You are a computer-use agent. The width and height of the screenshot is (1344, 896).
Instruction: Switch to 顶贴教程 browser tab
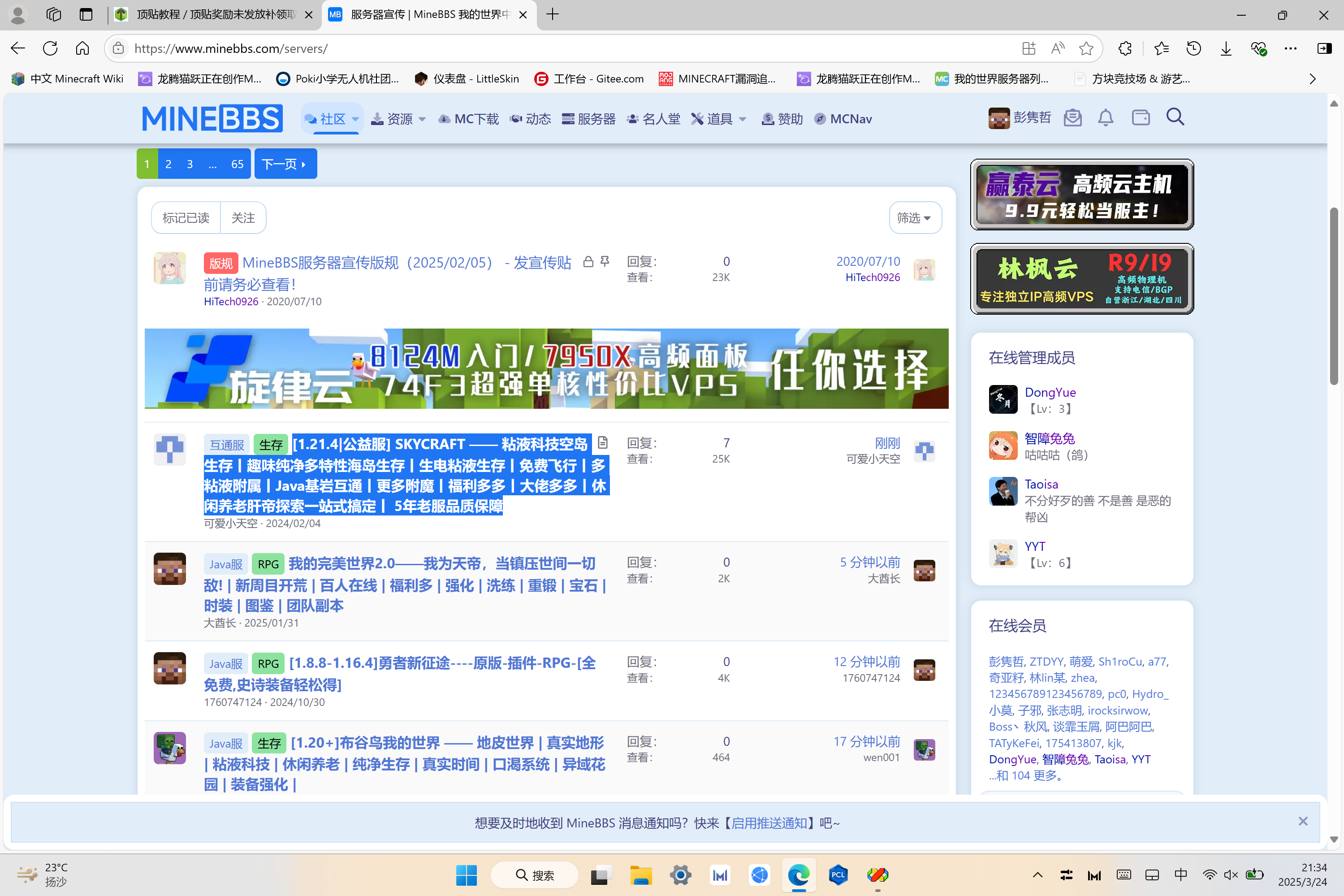pos(215,14)
